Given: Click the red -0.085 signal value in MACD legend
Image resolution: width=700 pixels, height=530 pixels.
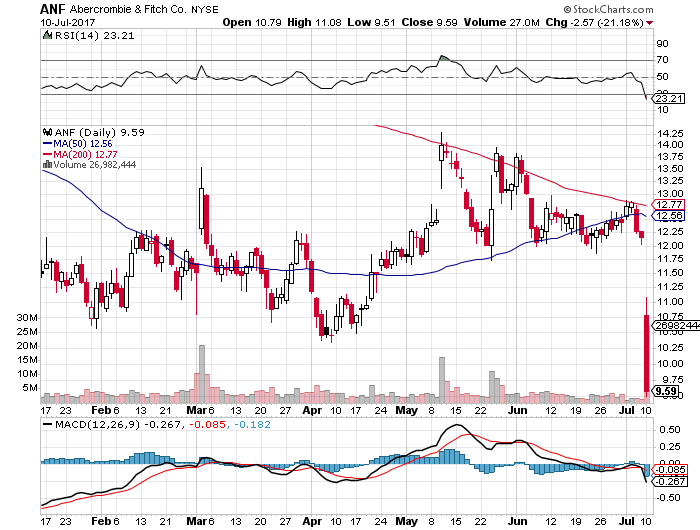Looking at the screenshot, I should click(x=207, y=424).
